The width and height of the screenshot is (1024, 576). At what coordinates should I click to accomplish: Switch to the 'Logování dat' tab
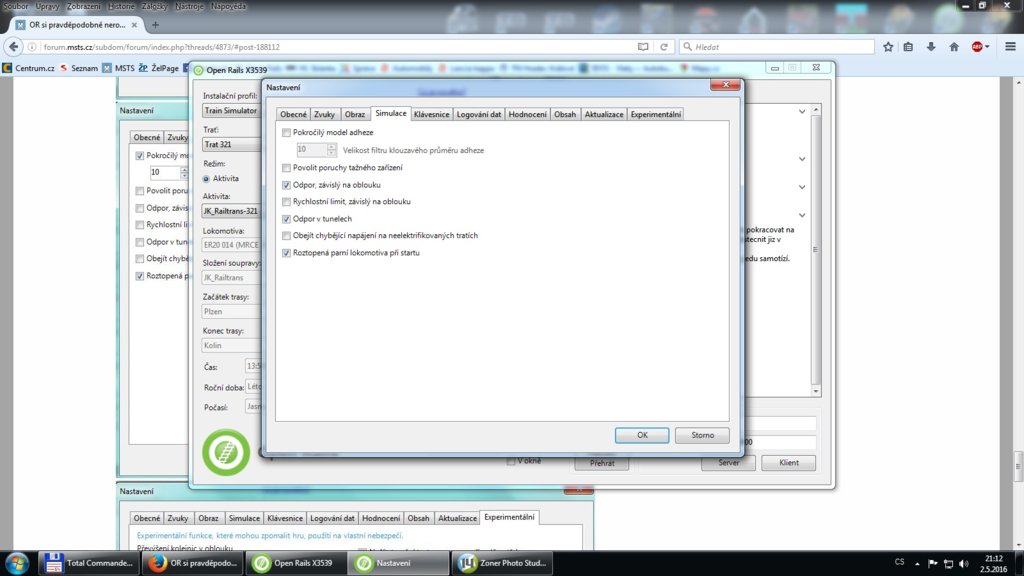pos(479,114)
